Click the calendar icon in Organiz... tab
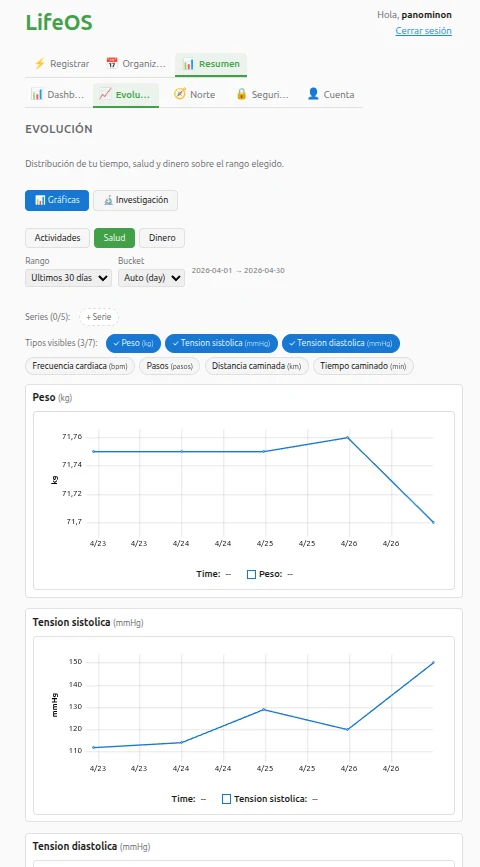Image resolution: width=480 pixels, height=867 pixels. (x=112, y=64)
